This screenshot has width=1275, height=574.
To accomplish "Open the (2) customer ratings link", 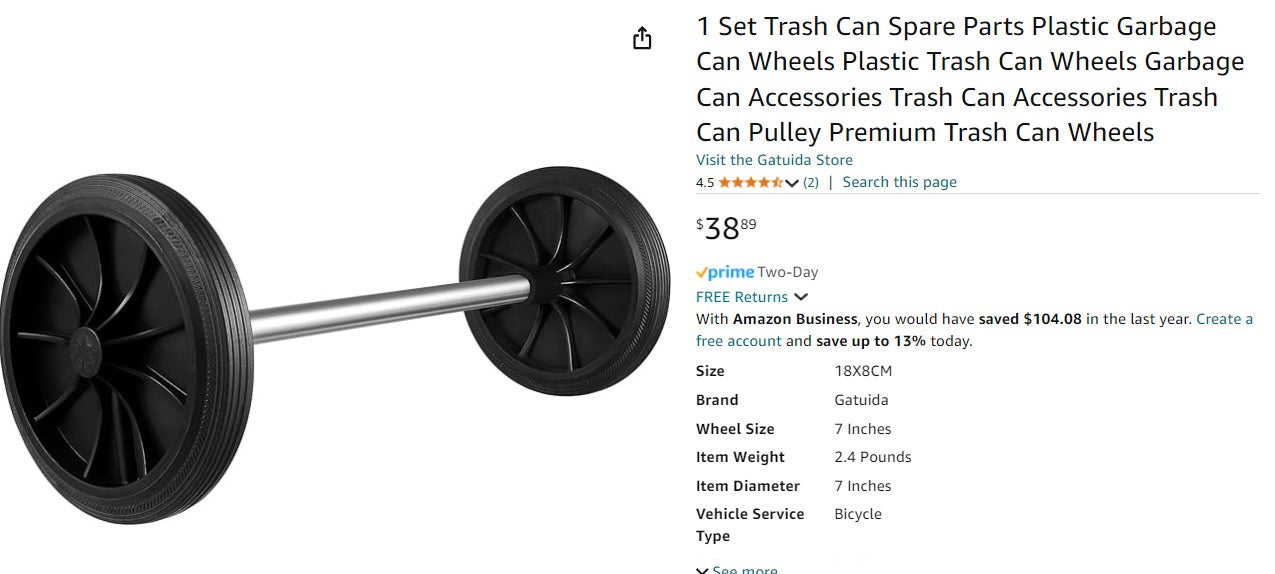I will coord(811,182).
